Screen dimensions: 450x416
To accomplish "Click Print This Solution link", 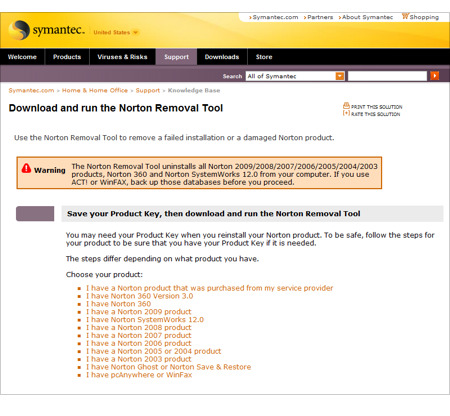I will 377,107.
